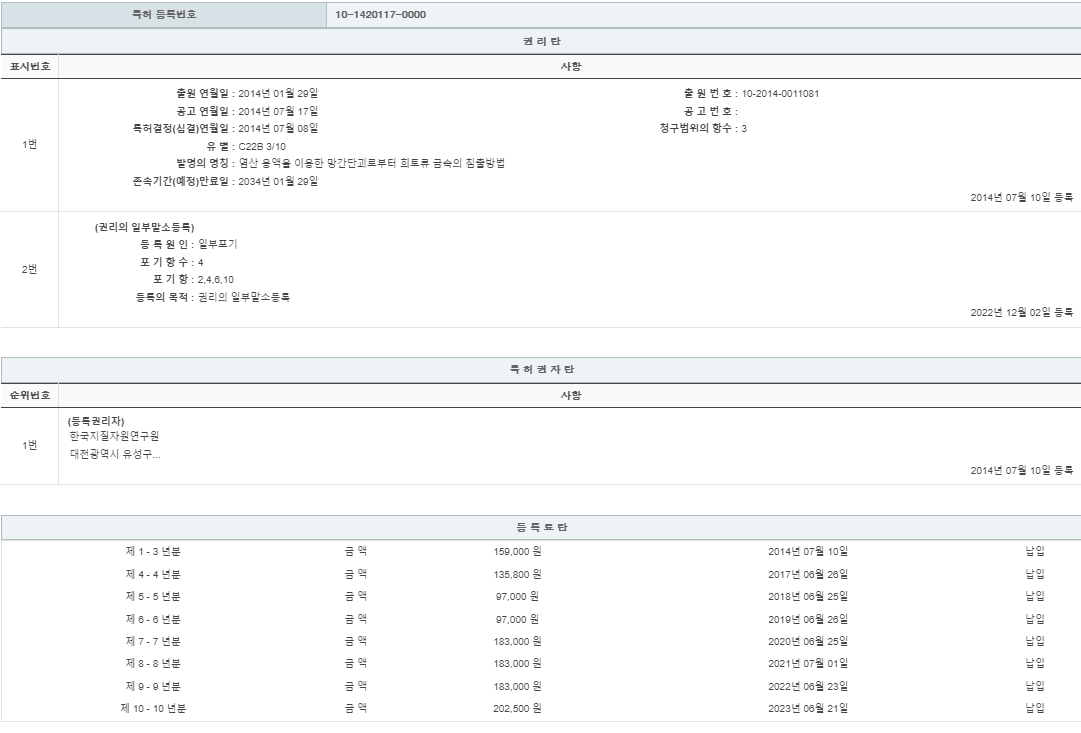Click the 등록료란 section header

point(540,527)
